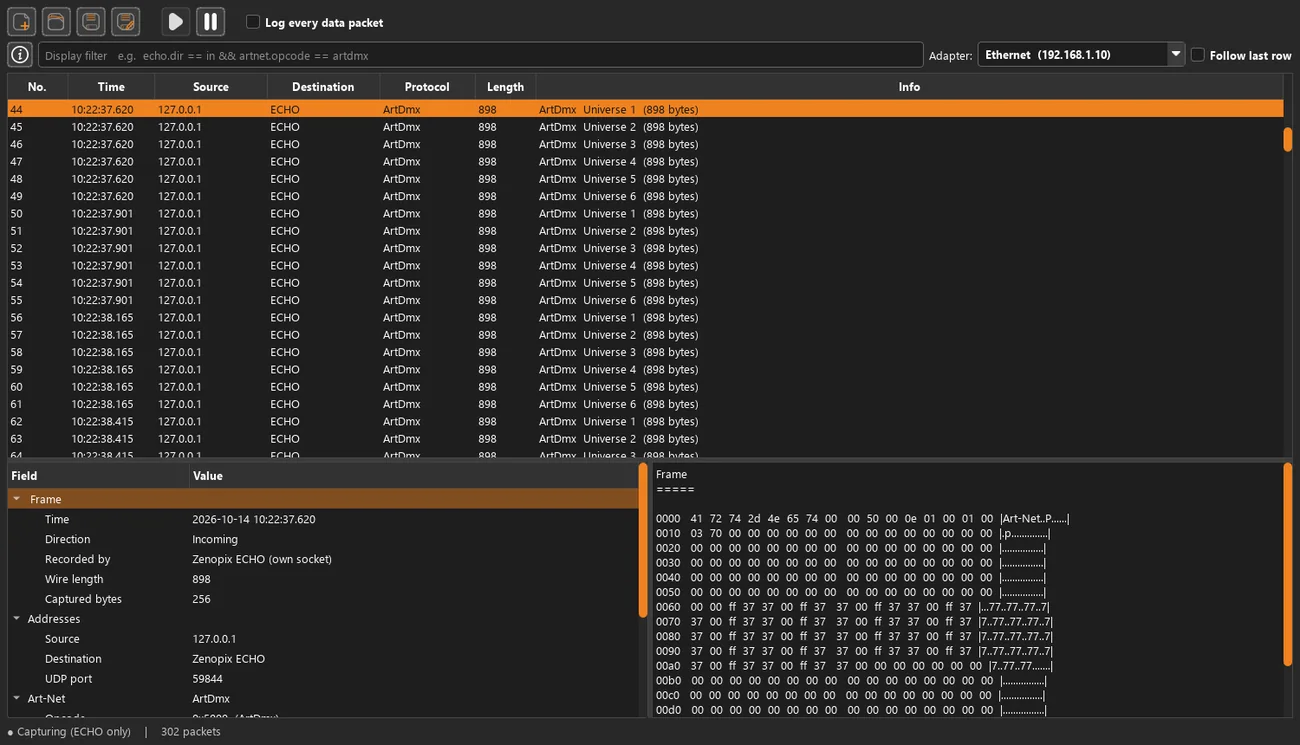Collapse the Frame tree section
The image size is (1300, 745).
(17, 499)
